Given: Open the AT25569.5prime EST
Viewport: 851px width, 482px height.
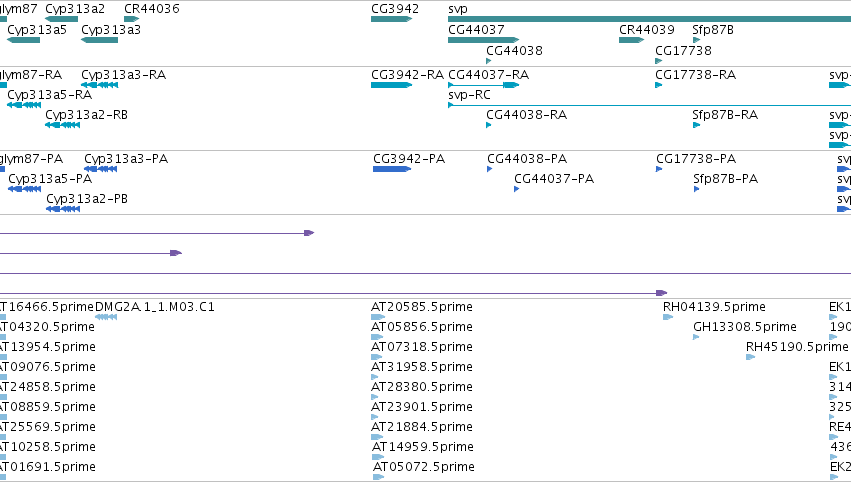Looking at the screenshot, I should (3, 437).
